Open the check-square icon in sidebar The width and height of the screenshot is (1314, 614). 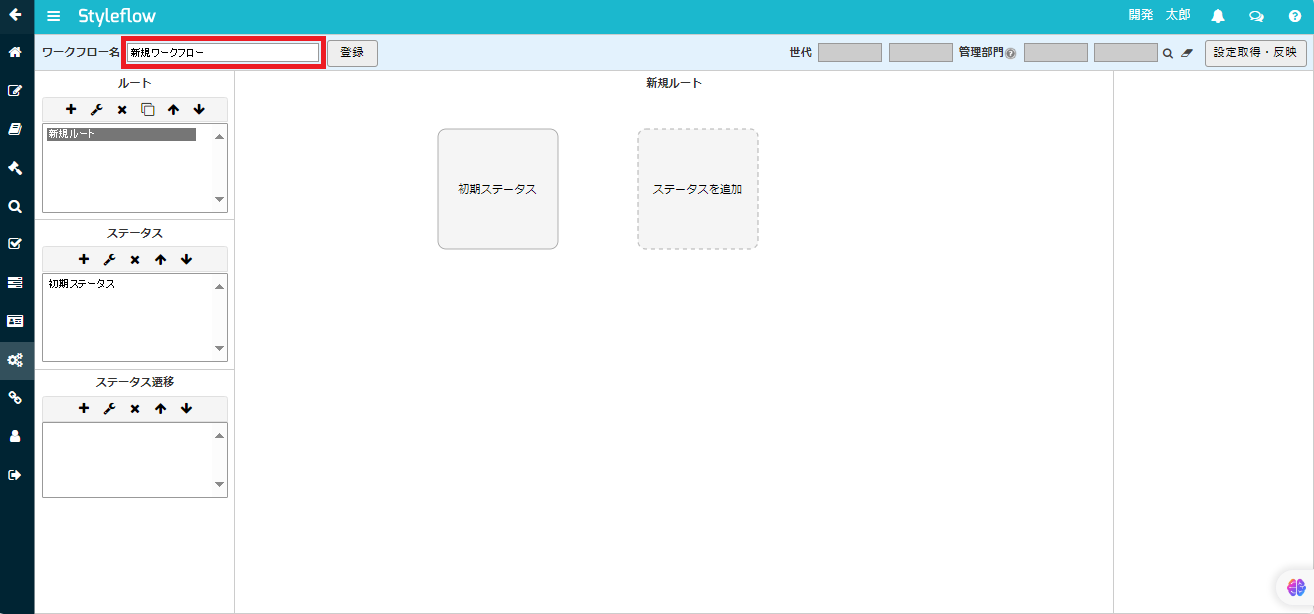click(15, 243)
